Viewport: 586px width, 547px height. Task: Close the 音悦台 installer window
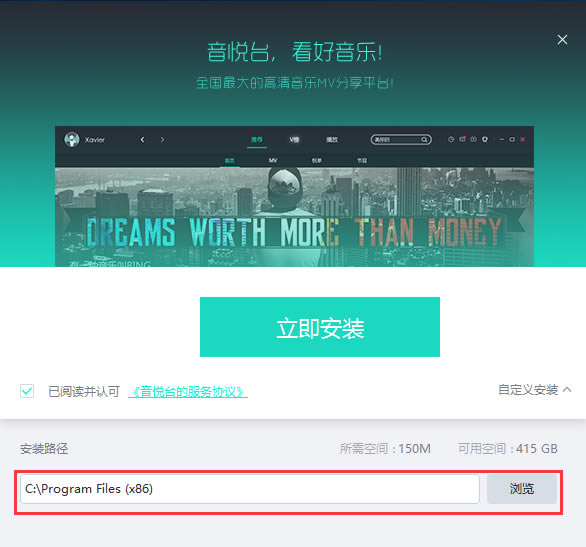point(562,40)
